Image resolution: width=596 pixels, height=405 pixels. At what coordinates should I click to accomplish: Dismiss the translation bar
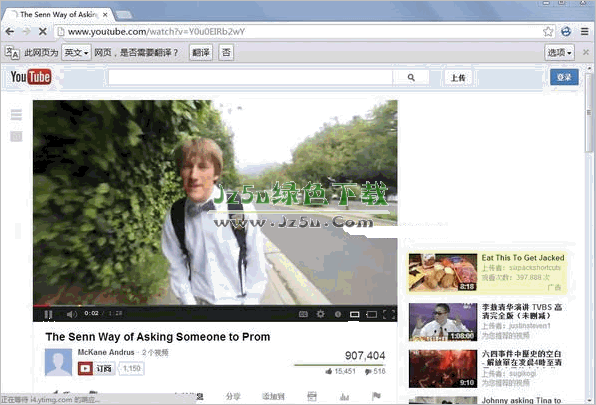(586, 52)
